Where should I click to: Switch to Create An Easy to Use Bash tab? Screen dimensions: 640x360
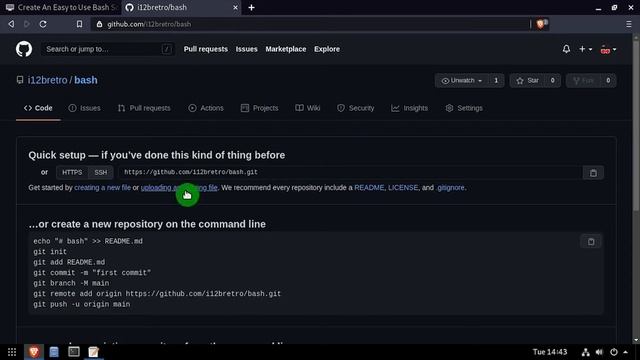pyautogui.click(x=61, y=7)
